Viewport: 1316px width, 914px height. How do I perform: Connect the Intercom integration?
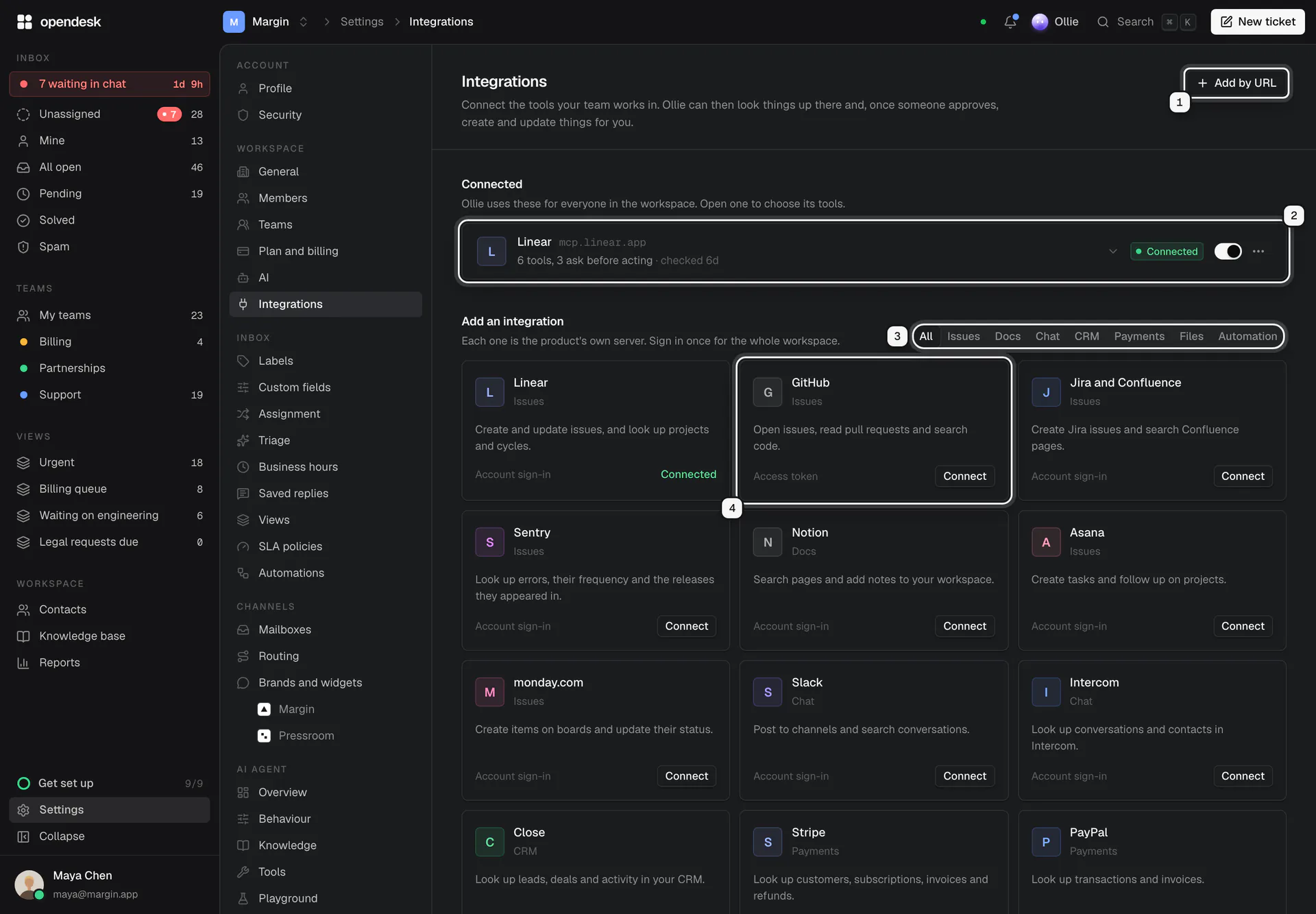[x=1243, y=776]
